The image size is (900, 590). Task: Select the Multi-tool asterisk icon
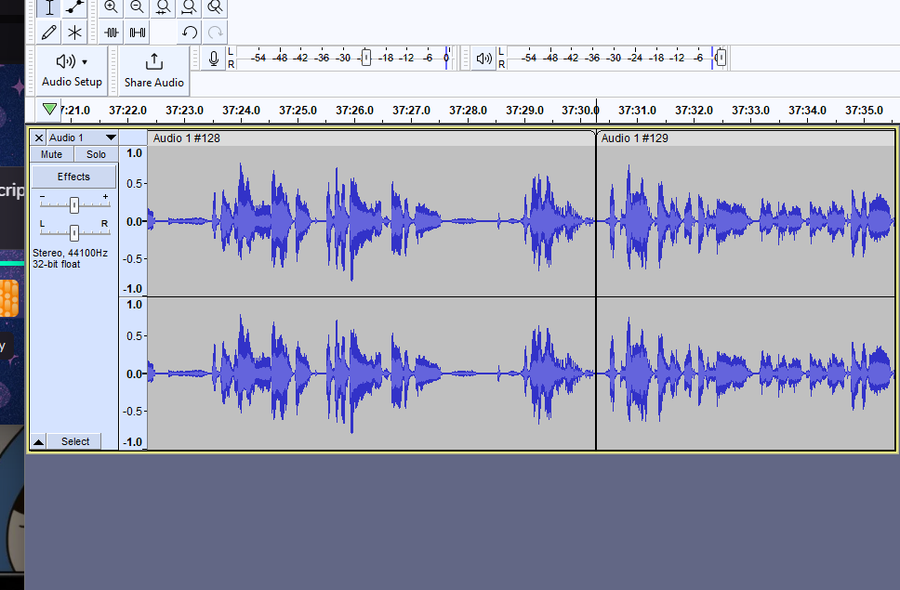coord(75,33)
